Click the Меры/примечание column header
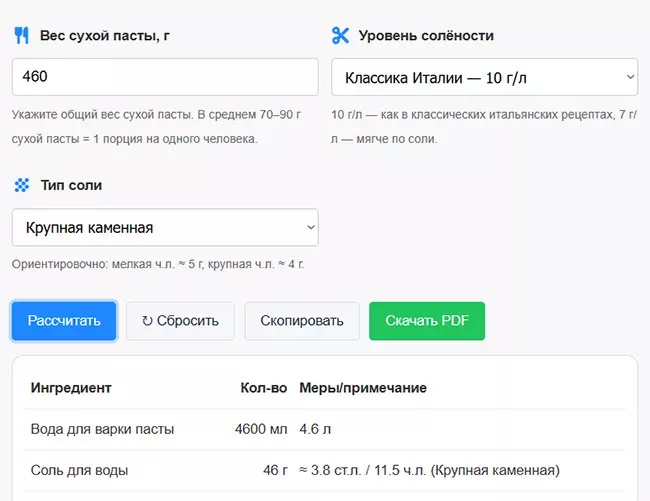650x501 pixels. click(363, 388)
